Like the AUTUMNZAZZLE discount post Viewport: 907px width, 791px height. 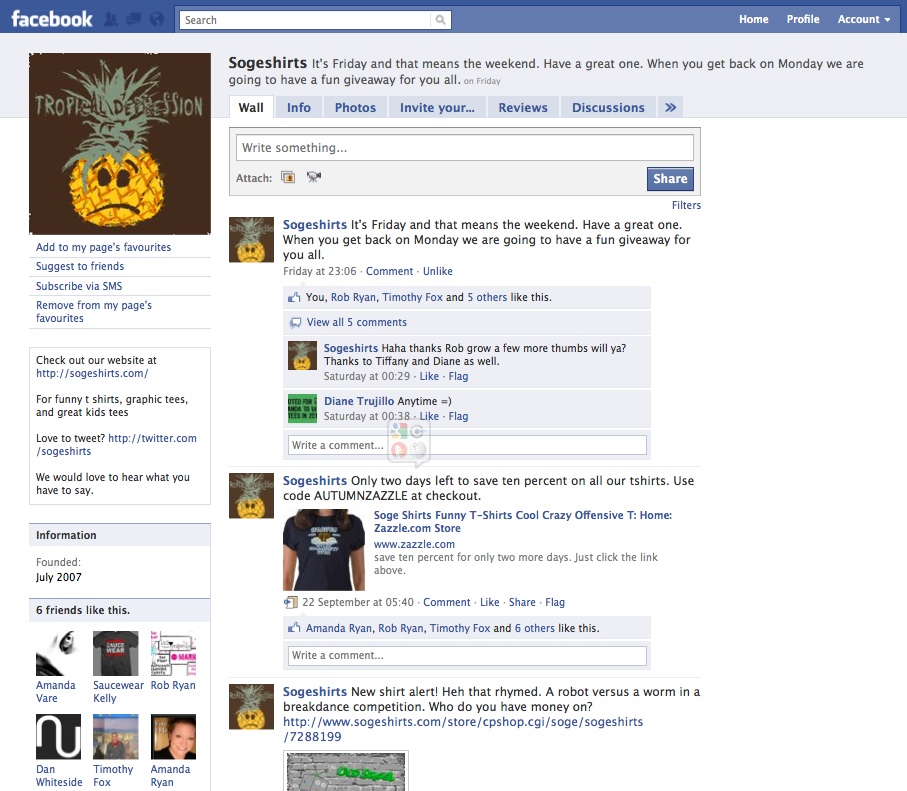(489, 602)
